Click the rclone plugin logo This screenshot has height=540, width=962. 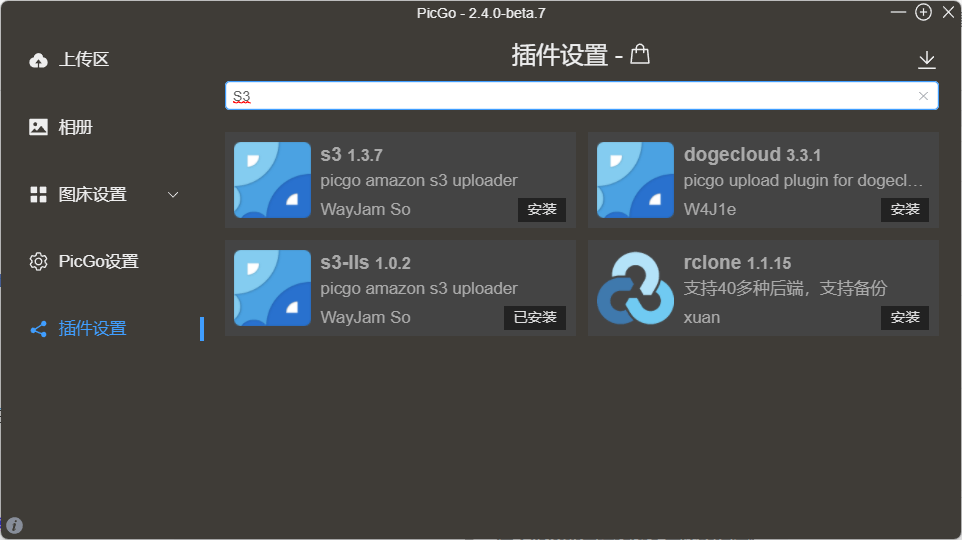click(x=635, y=288)
